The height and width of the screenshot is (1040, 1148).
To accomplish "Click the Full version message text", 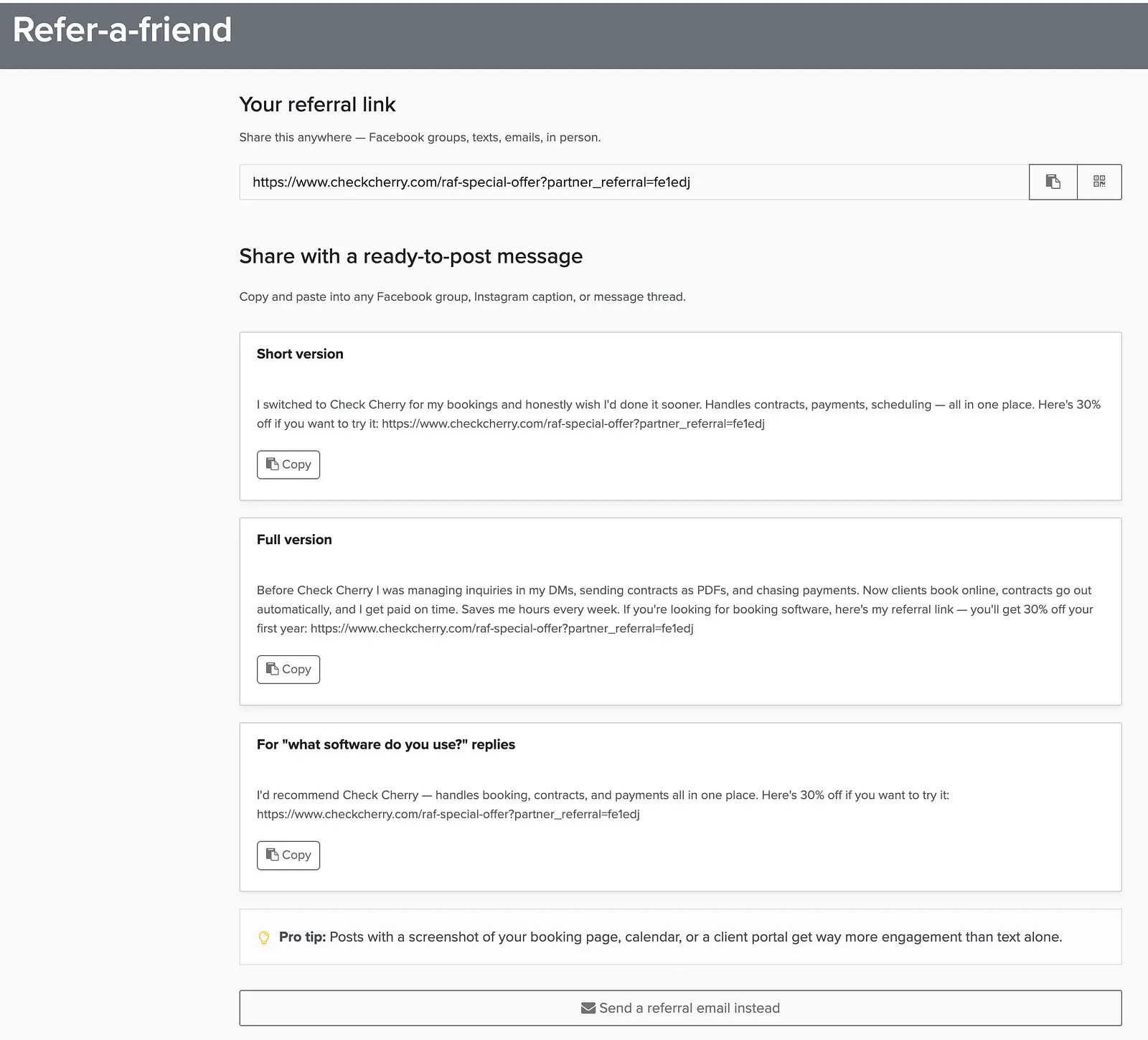I will 675,609.
